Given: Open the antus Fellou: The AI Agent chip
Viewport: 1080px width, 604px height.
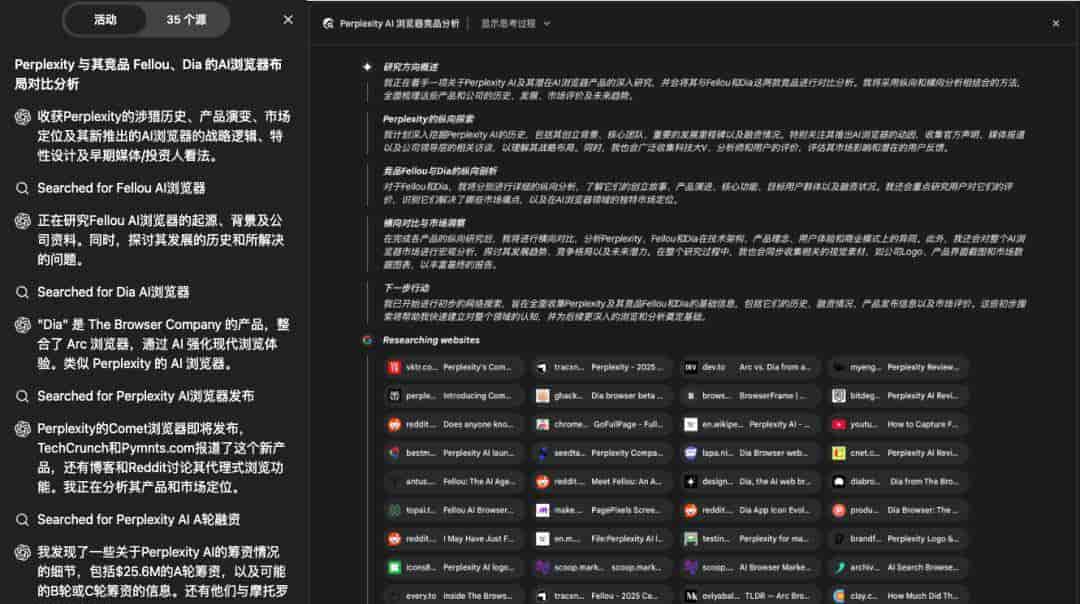Looking at the screenshot, I should [453, 481].
